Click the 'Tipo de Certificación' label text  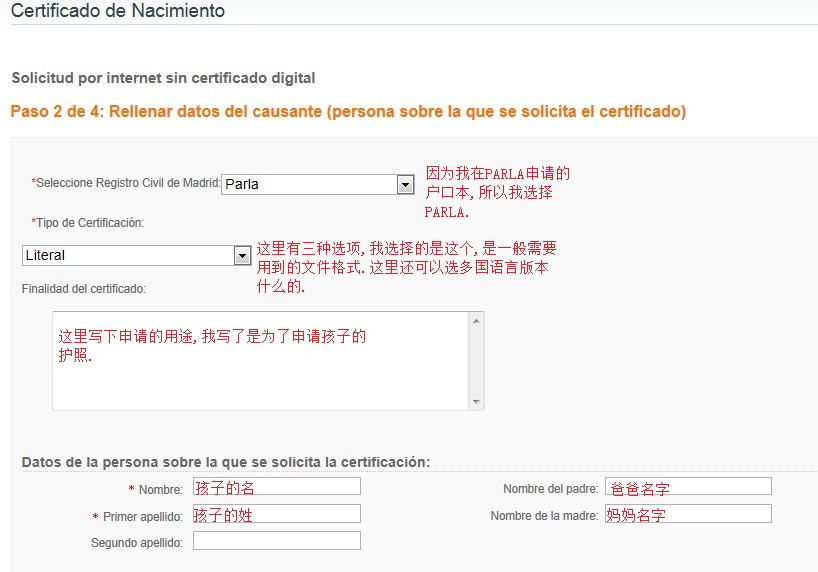(88, 222)
